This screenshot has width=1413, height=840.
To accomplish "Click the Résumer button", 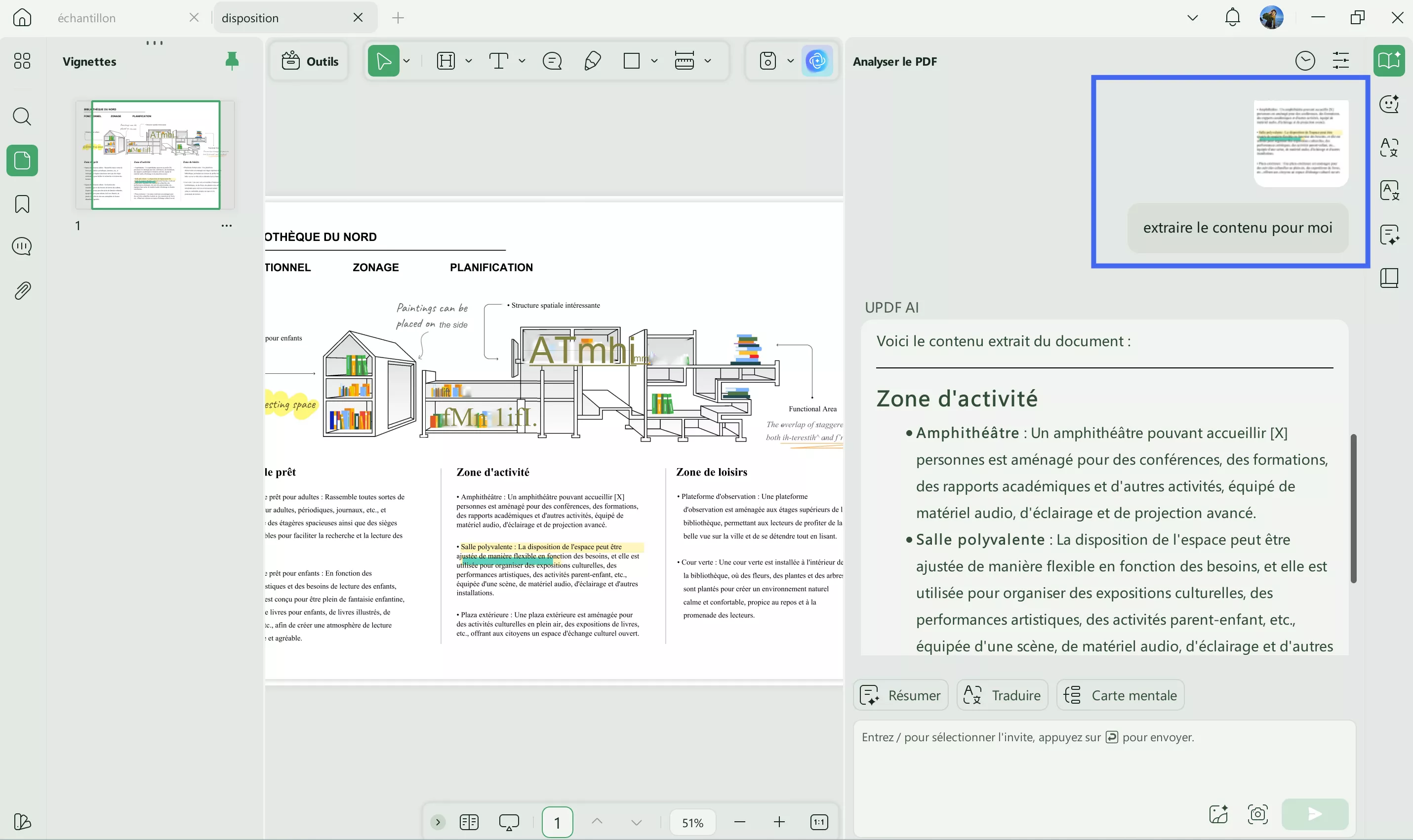I will (899, 694).
